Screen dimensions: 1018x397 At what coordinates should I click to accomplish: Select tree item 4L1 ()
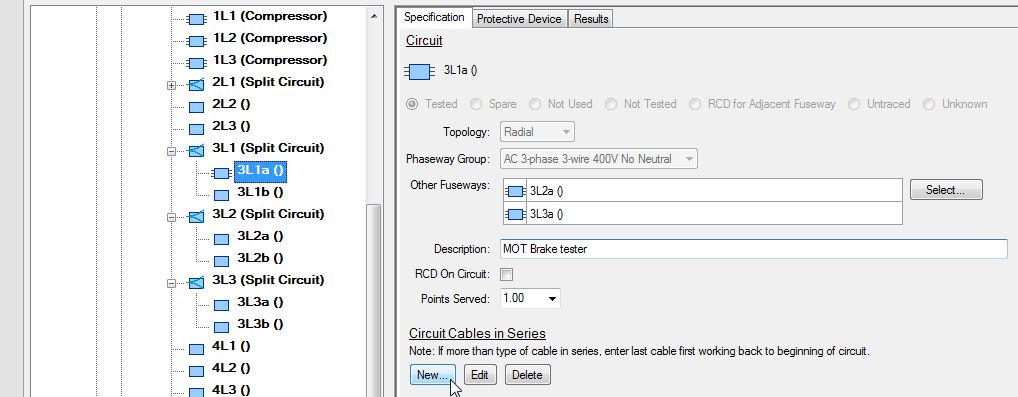tap(231, 346)
